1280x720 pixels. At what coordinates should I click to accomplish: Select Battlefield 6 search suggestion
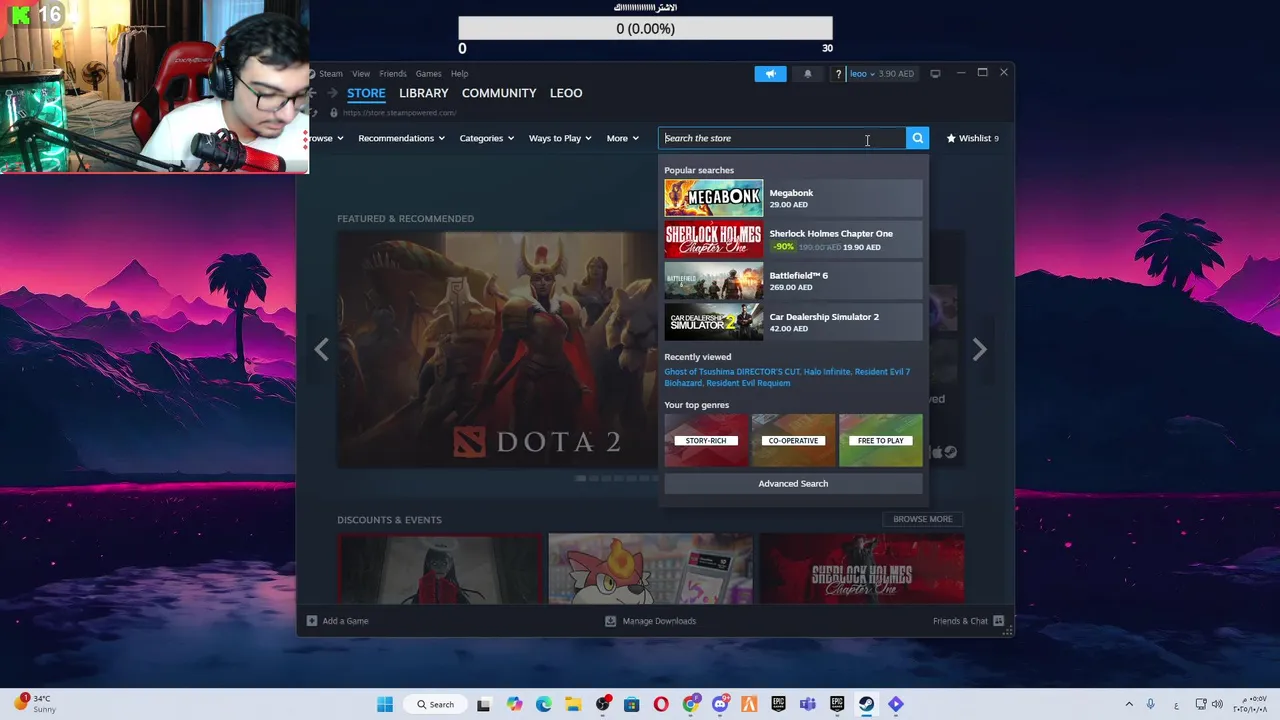pyautogui.click(x=793, y=281)
